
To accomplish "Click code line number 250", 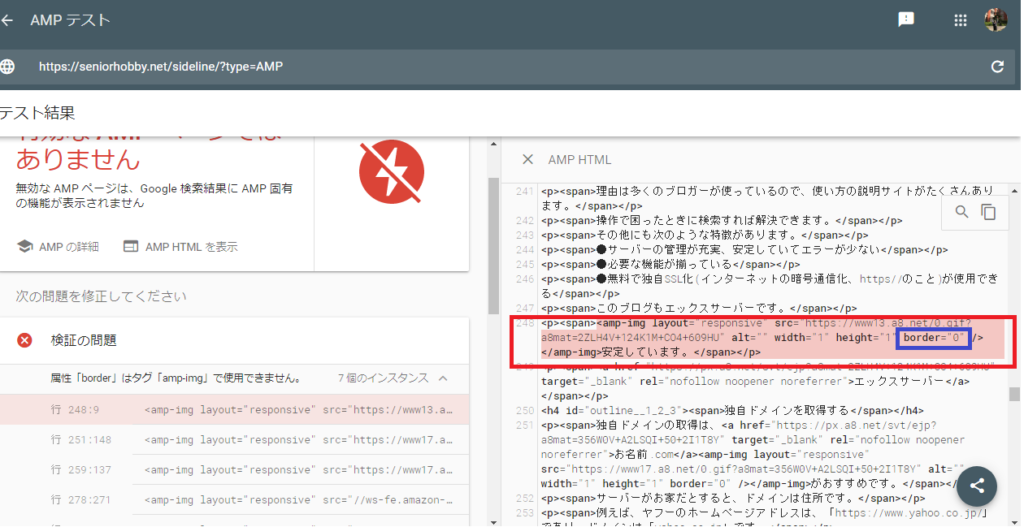I will click(524, 411).
